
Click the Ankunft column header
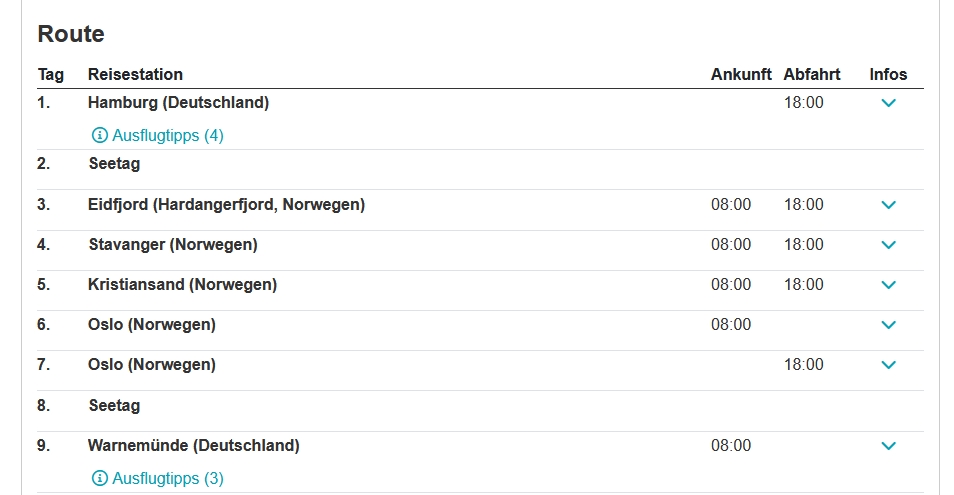pyautogui.click(x=741, y=74)
